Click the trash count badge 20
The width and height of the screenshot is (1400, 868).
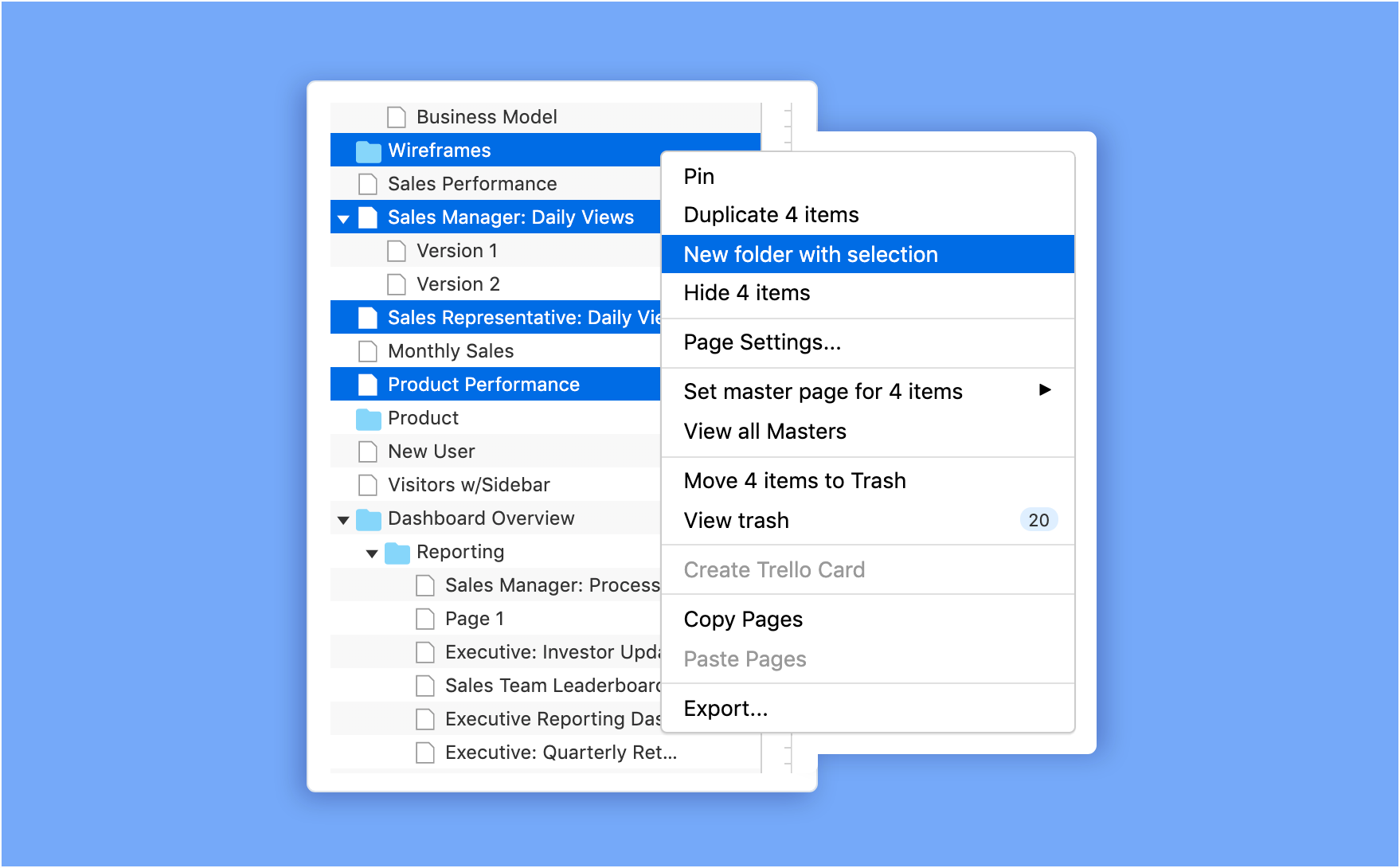[x=1038, y=520]
